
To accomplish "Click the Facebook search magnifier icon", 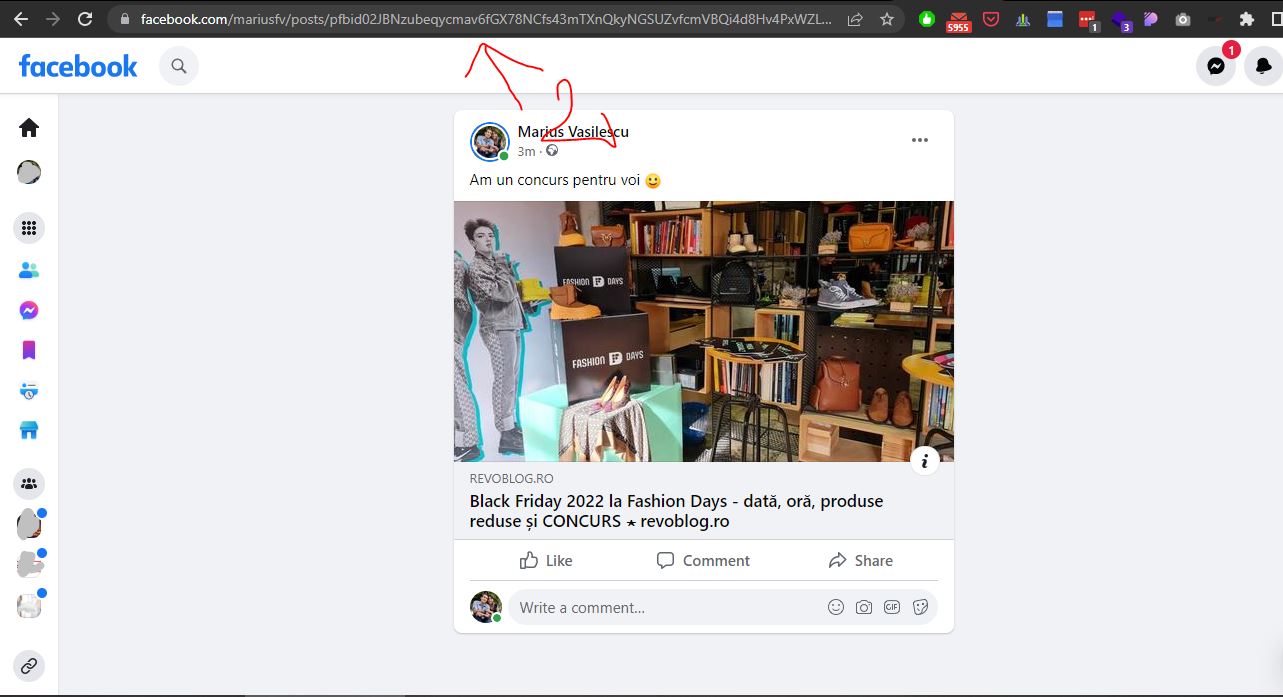I will (x=179, y=66).
